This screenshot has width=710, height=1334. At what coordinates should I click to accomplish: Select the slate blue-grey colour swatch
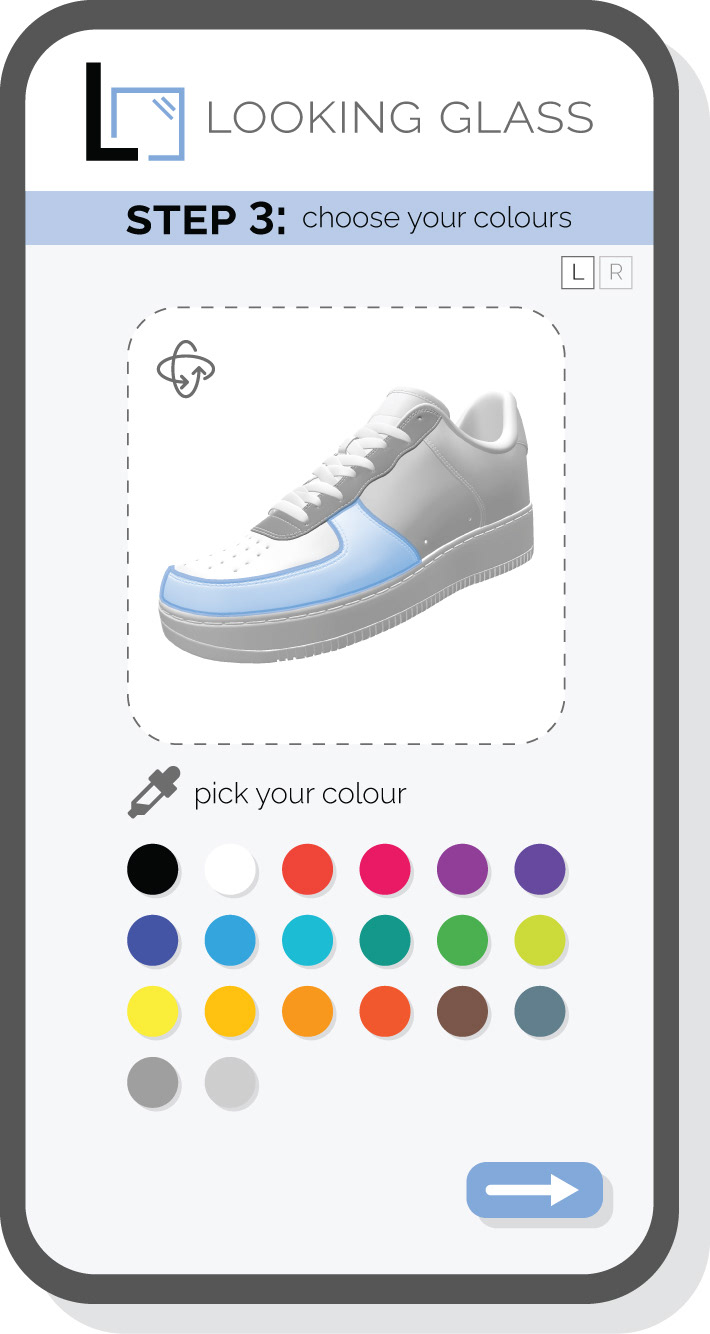point(540,1013)
